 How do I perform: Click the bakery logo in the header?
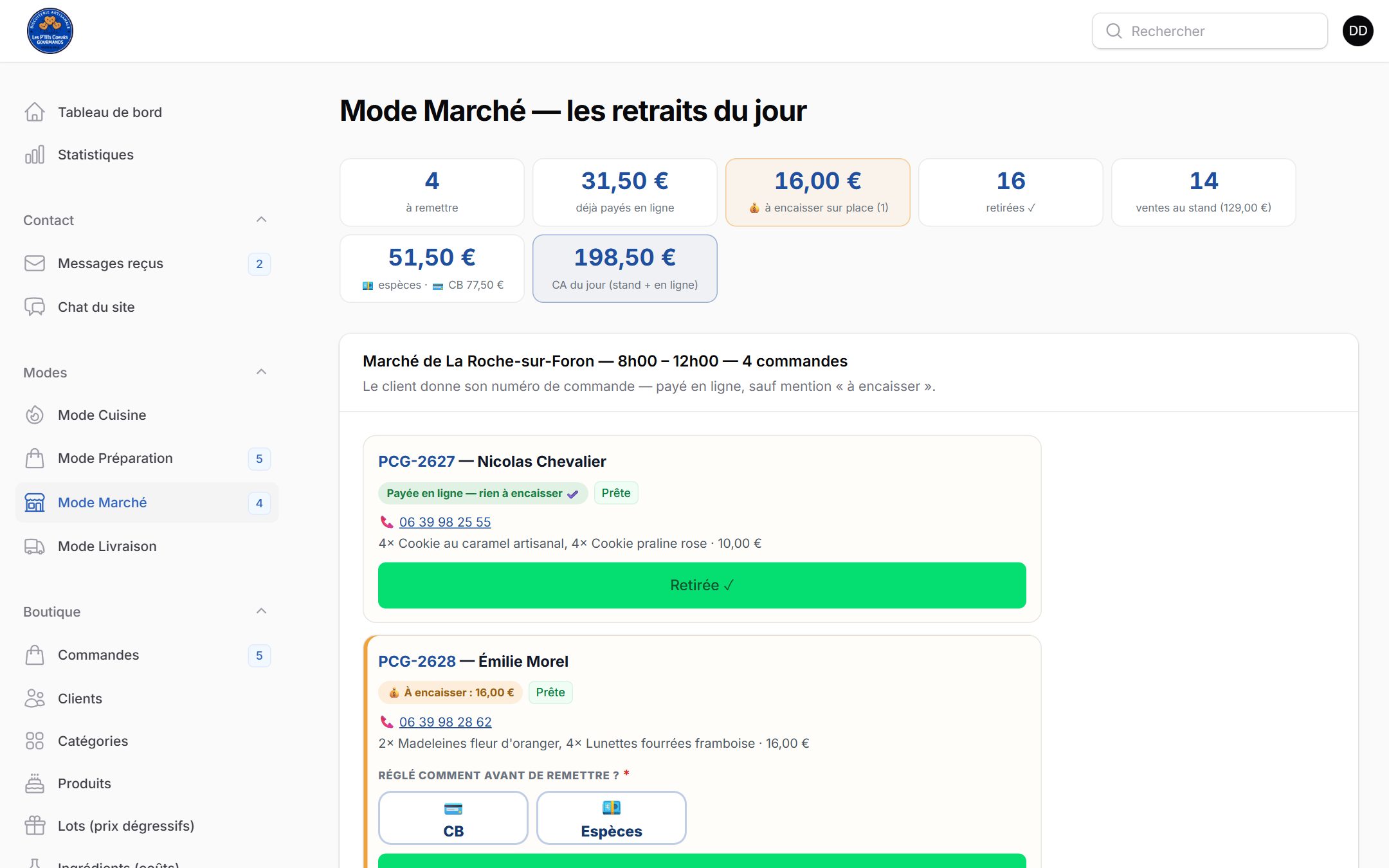[50, 31]
